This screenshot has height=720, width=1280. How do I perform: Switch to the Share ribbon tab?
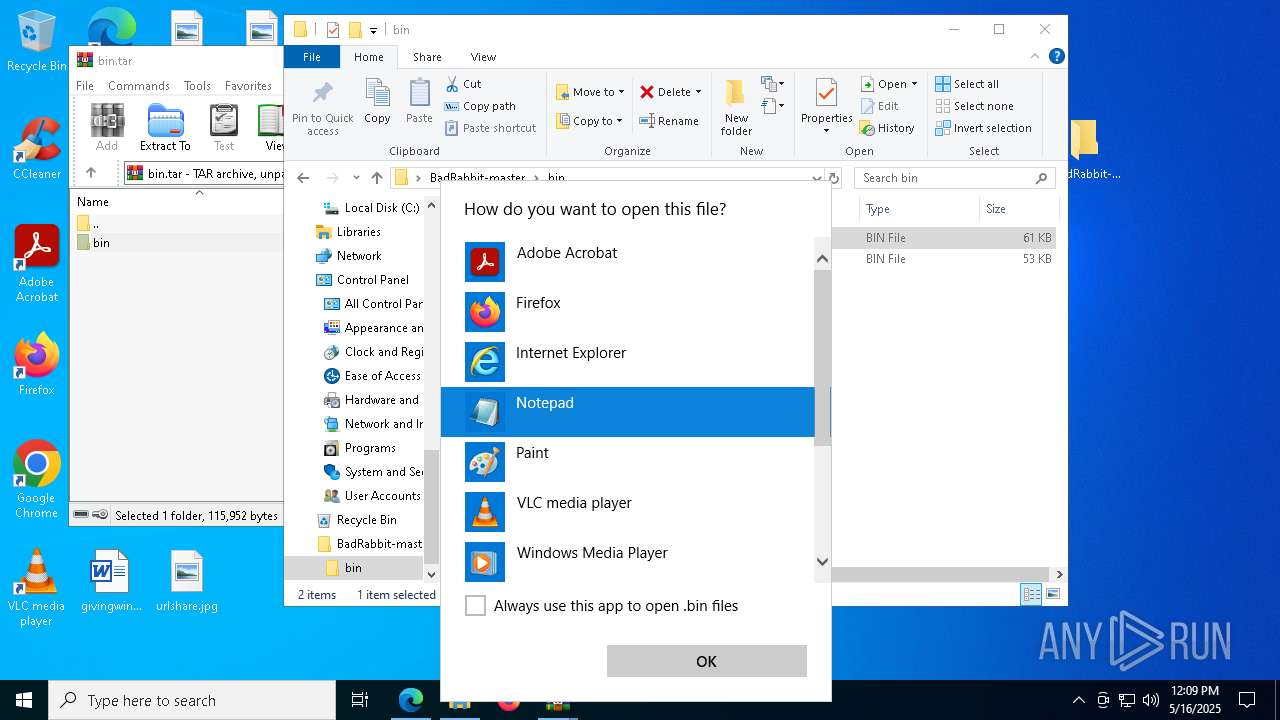(x=427, y=57)
